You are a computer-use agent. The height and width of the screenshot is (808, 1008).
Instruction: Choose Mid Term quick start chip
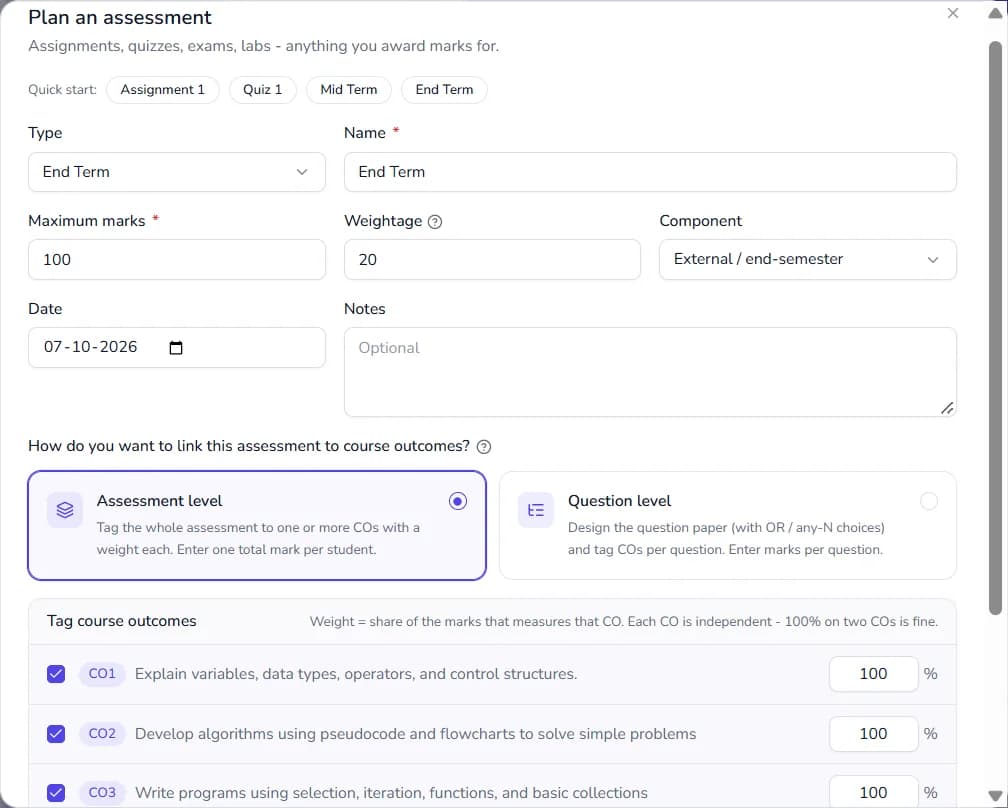pos(348,90)
